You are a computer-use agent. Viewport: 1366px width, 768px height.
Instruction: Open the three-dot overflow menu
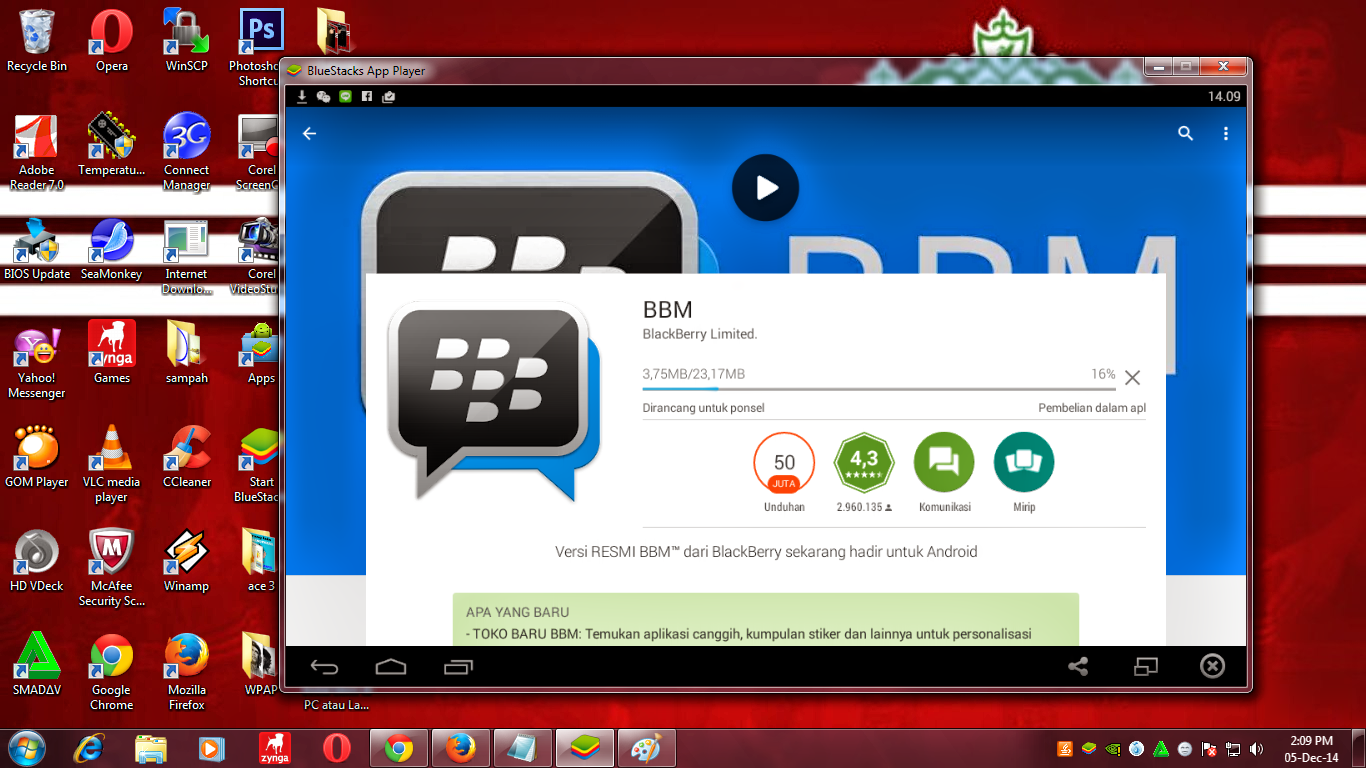pyautogui.click(x=1226, y=133)
